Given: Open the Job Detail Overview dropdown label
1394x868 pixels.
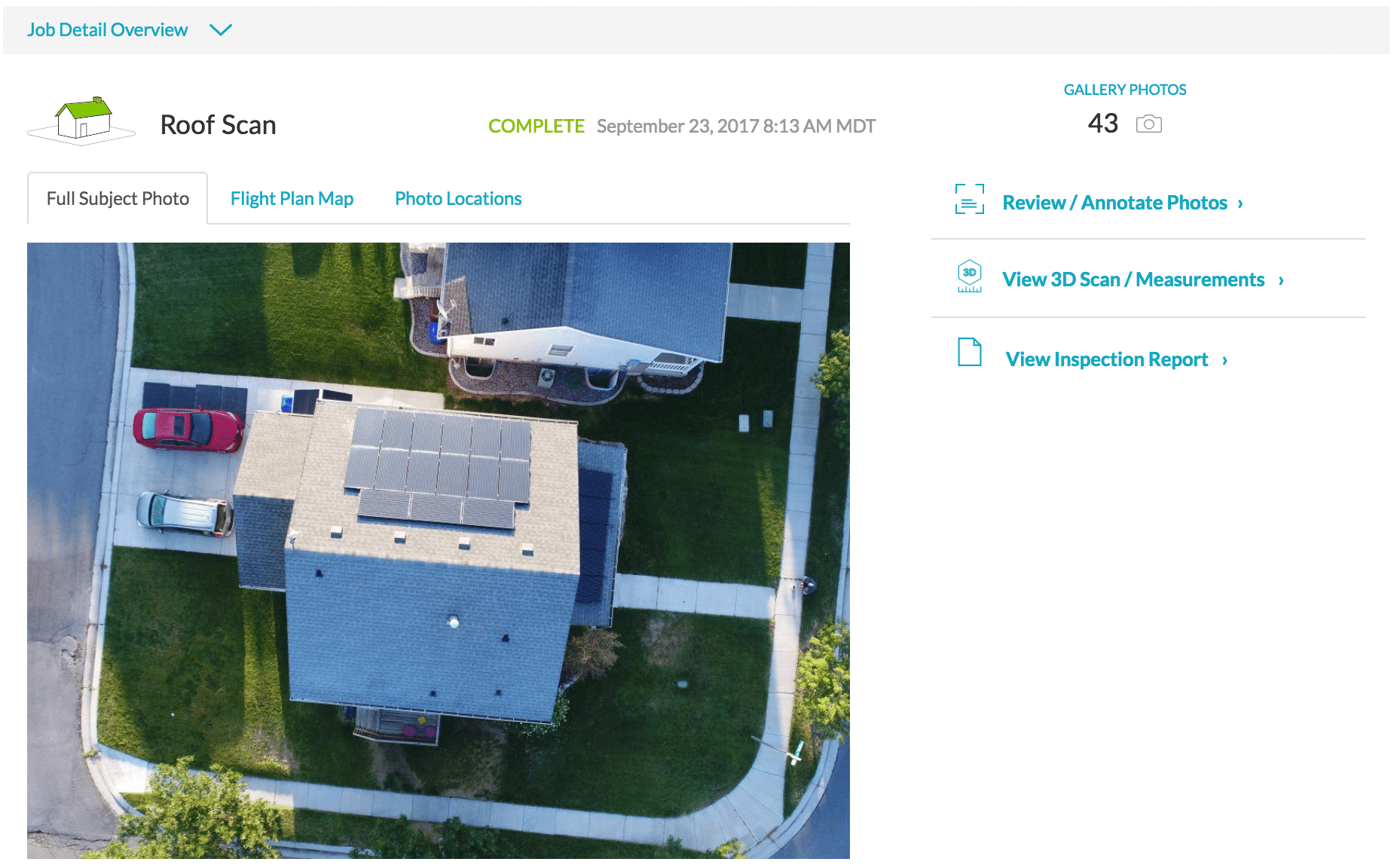Looking at the screenshot, I should coord(107,30).
